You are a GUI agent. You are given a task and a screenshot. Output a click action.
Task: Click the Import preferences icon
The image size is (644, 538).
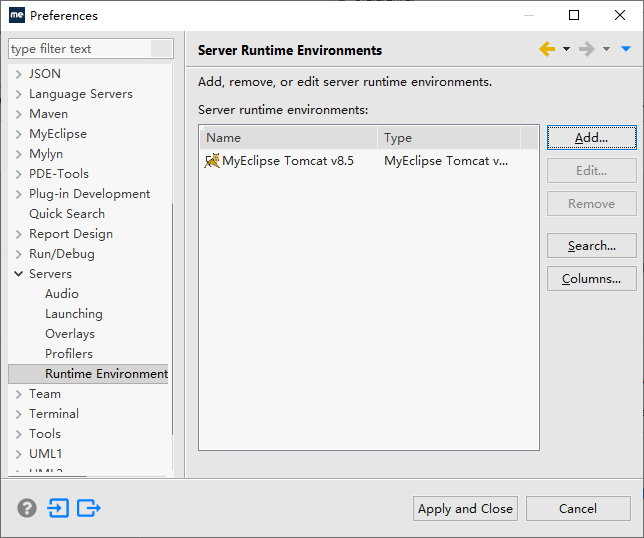pos(58,508)
